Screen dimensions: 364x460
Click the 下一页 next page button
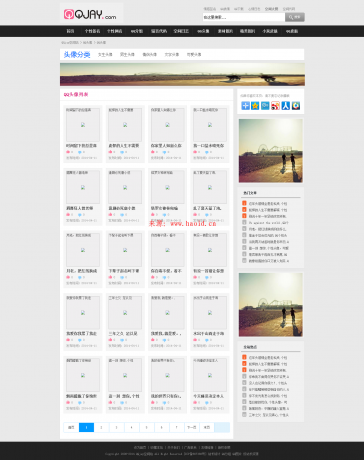click(192, 427)
